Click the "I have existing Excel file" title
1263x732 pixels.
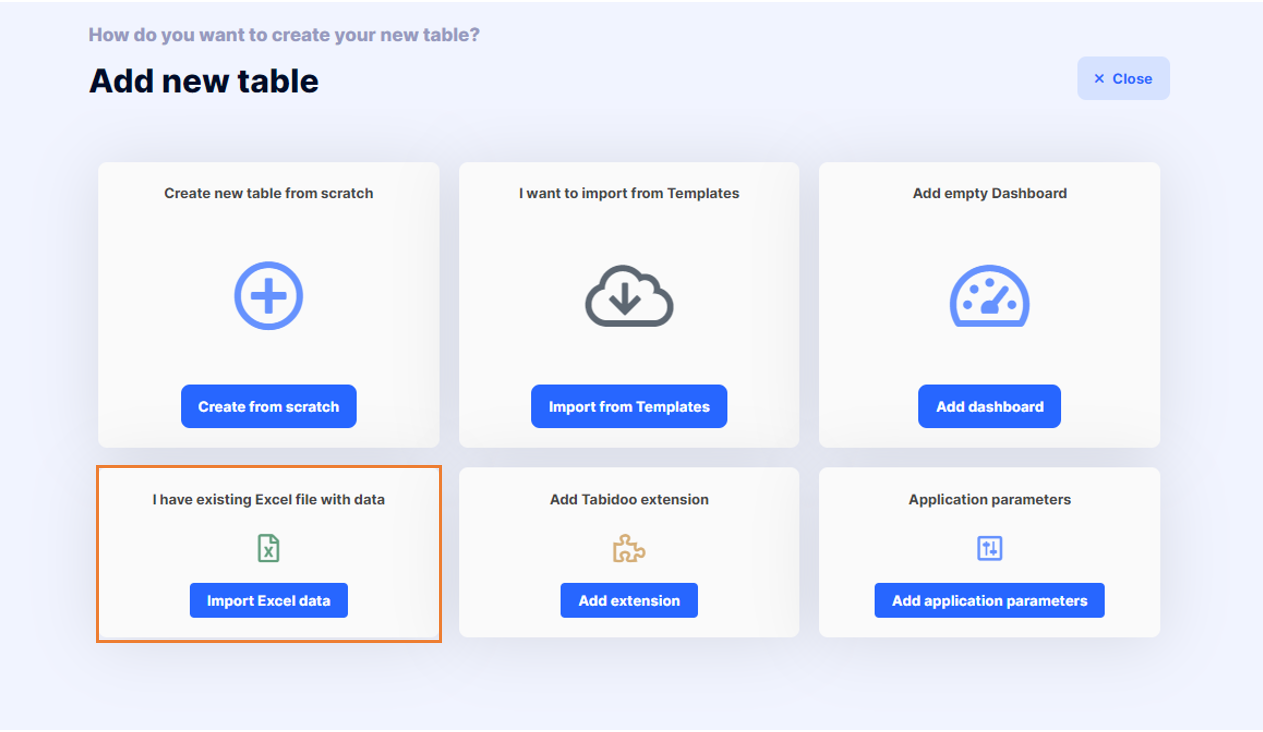tap(268, 499)
